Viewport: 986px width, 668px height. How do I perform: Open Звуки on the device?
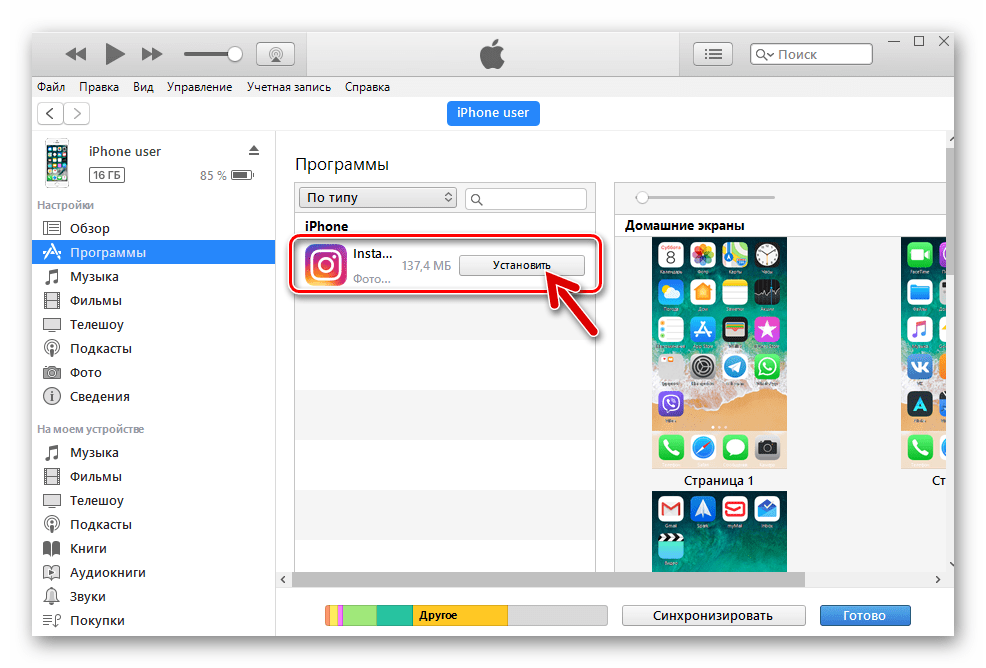point(153,596)
